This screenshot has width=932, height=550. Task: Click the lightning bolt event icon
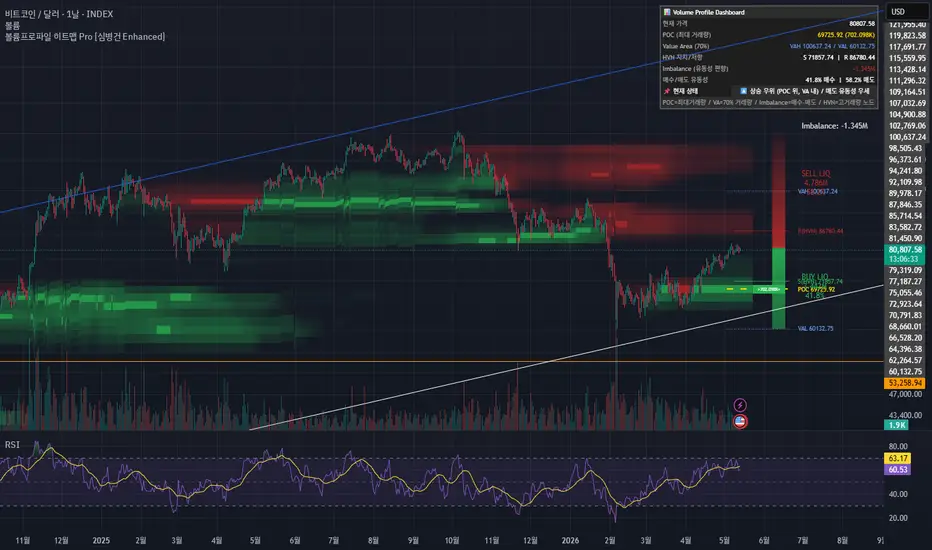tap(739, 405)
